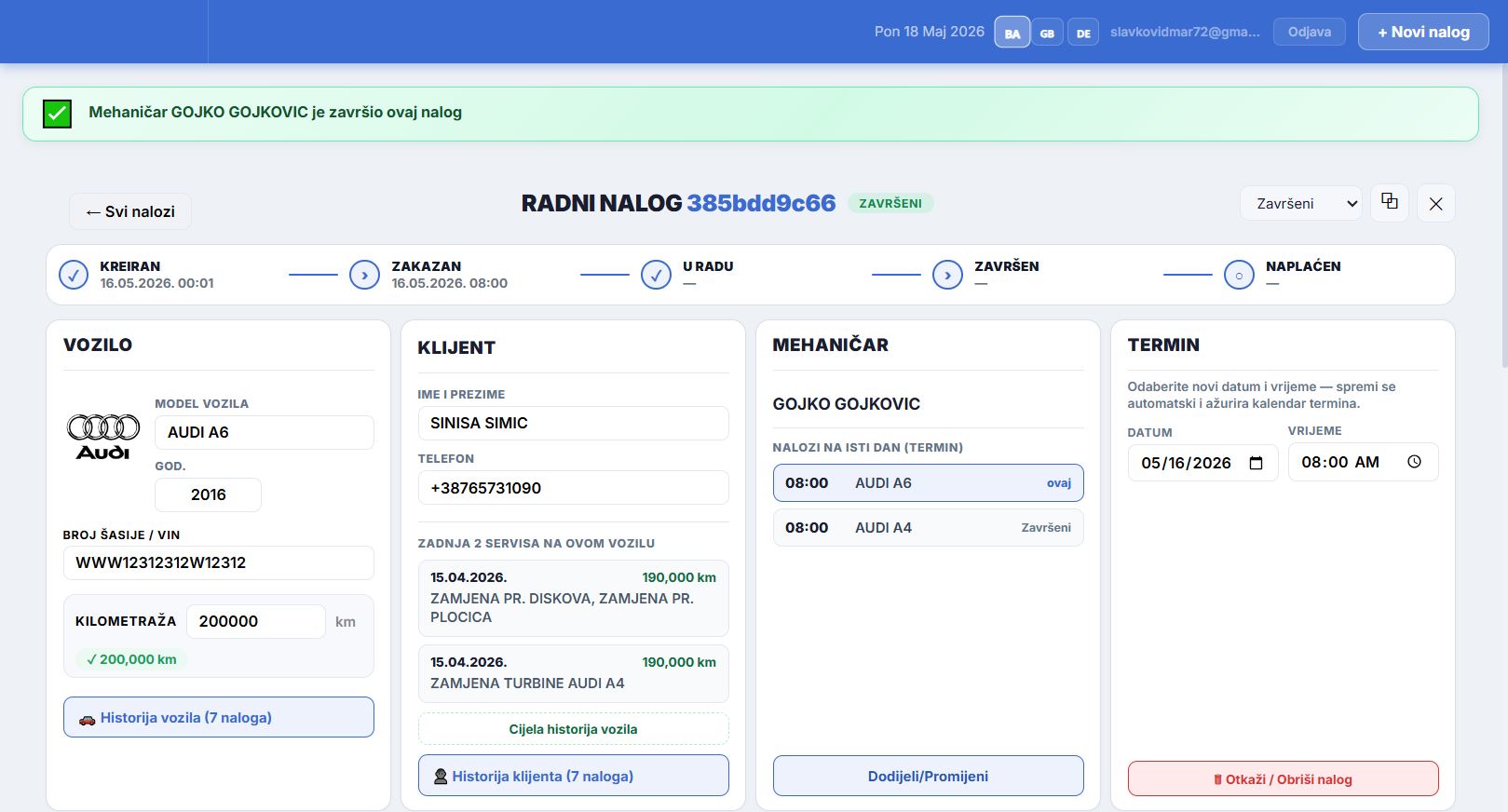This screenshot has height=812, width=1508.
Task: Switch language to DE
Action: click(1083, 33)
